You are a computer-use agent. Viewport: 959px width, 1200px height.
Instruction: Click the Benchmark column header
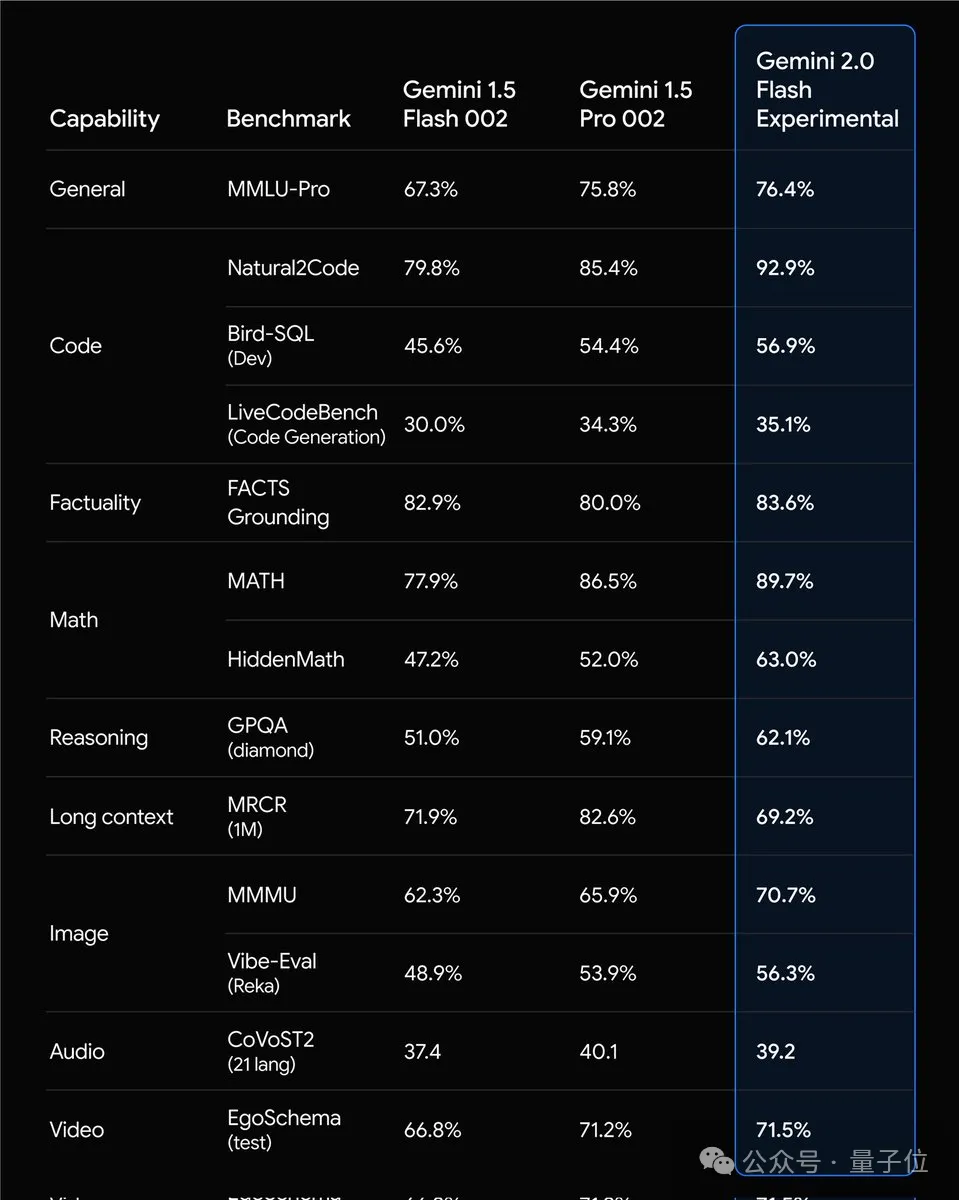coord(288,119)
